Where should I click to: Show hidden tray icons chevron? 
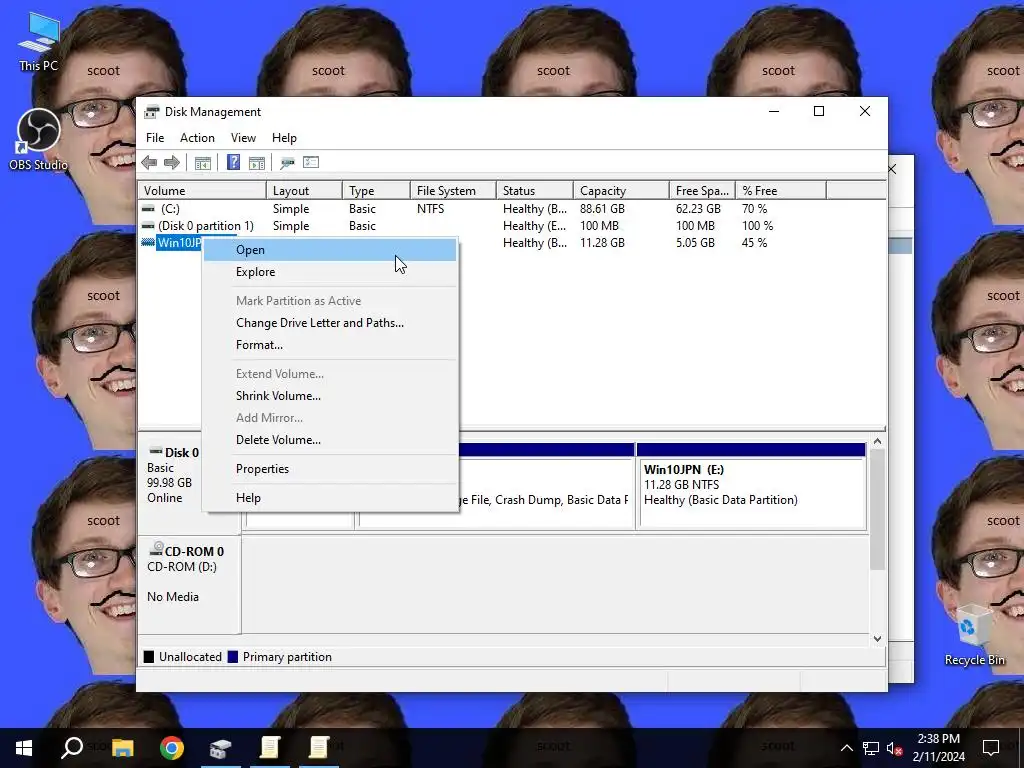846,748
